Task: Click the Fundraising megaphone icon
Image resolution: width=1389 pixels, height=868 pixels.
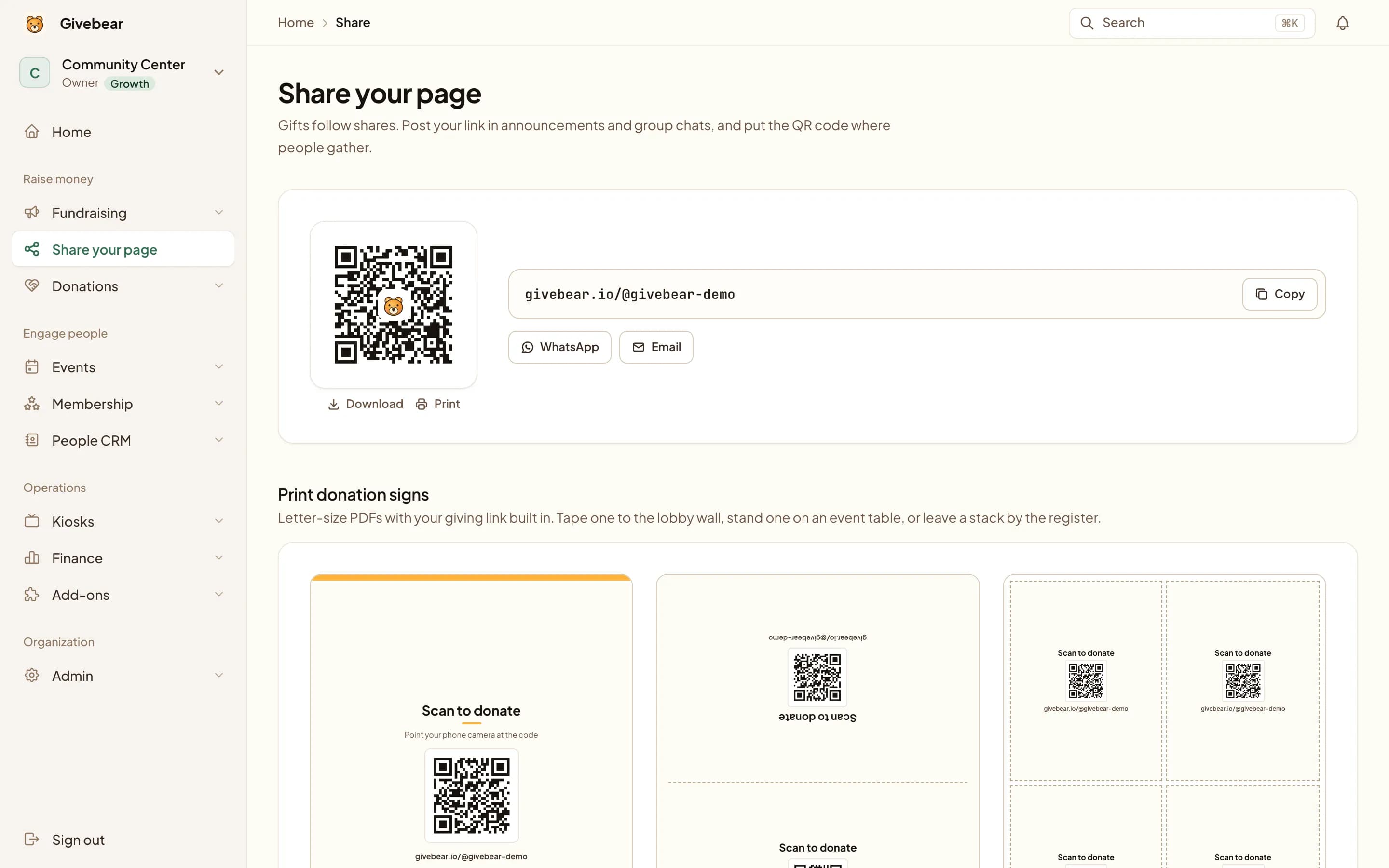Action: (32, 212)
